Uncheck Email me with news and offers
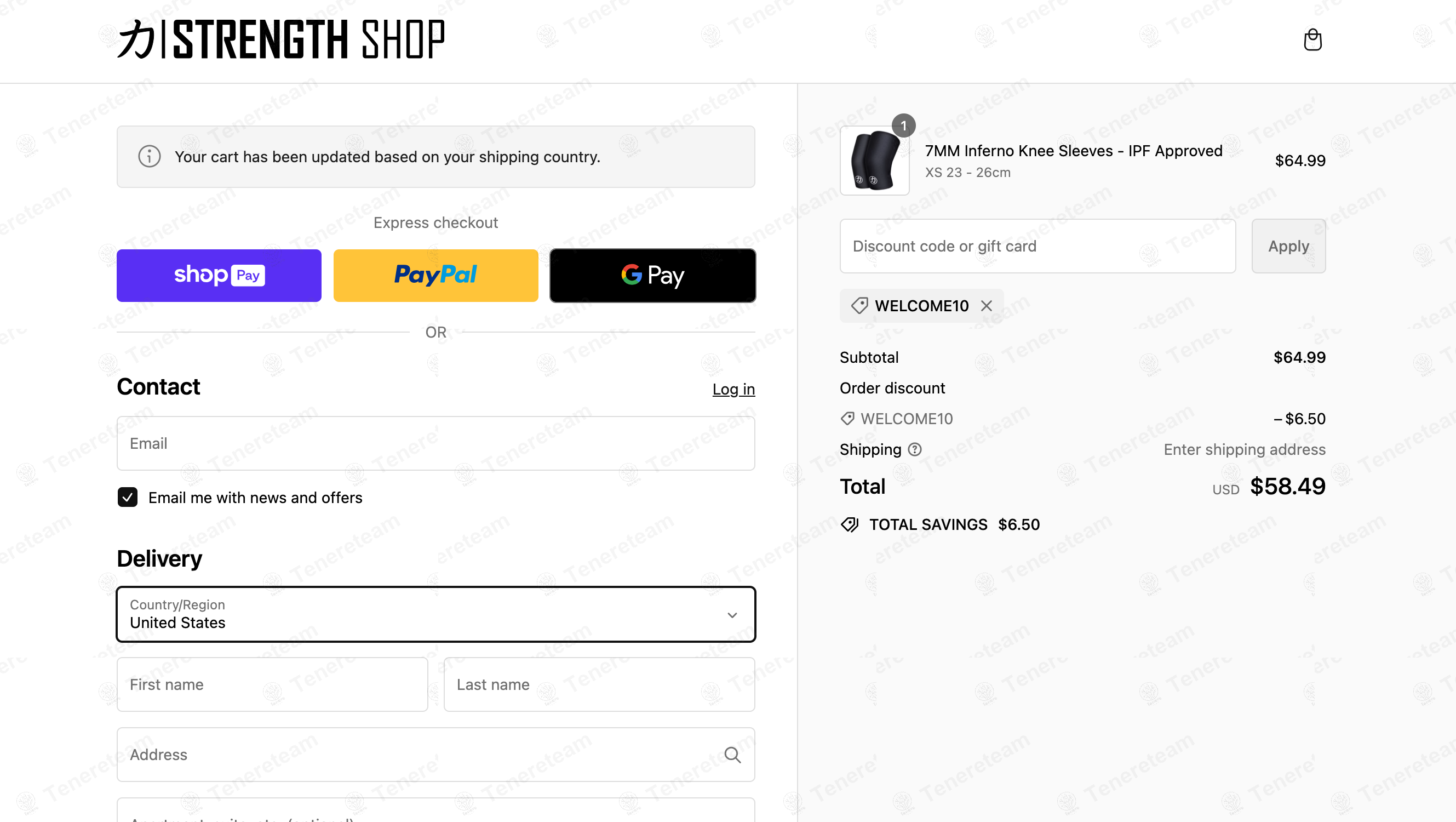The image size is (1456, 822). coord(128,498)
